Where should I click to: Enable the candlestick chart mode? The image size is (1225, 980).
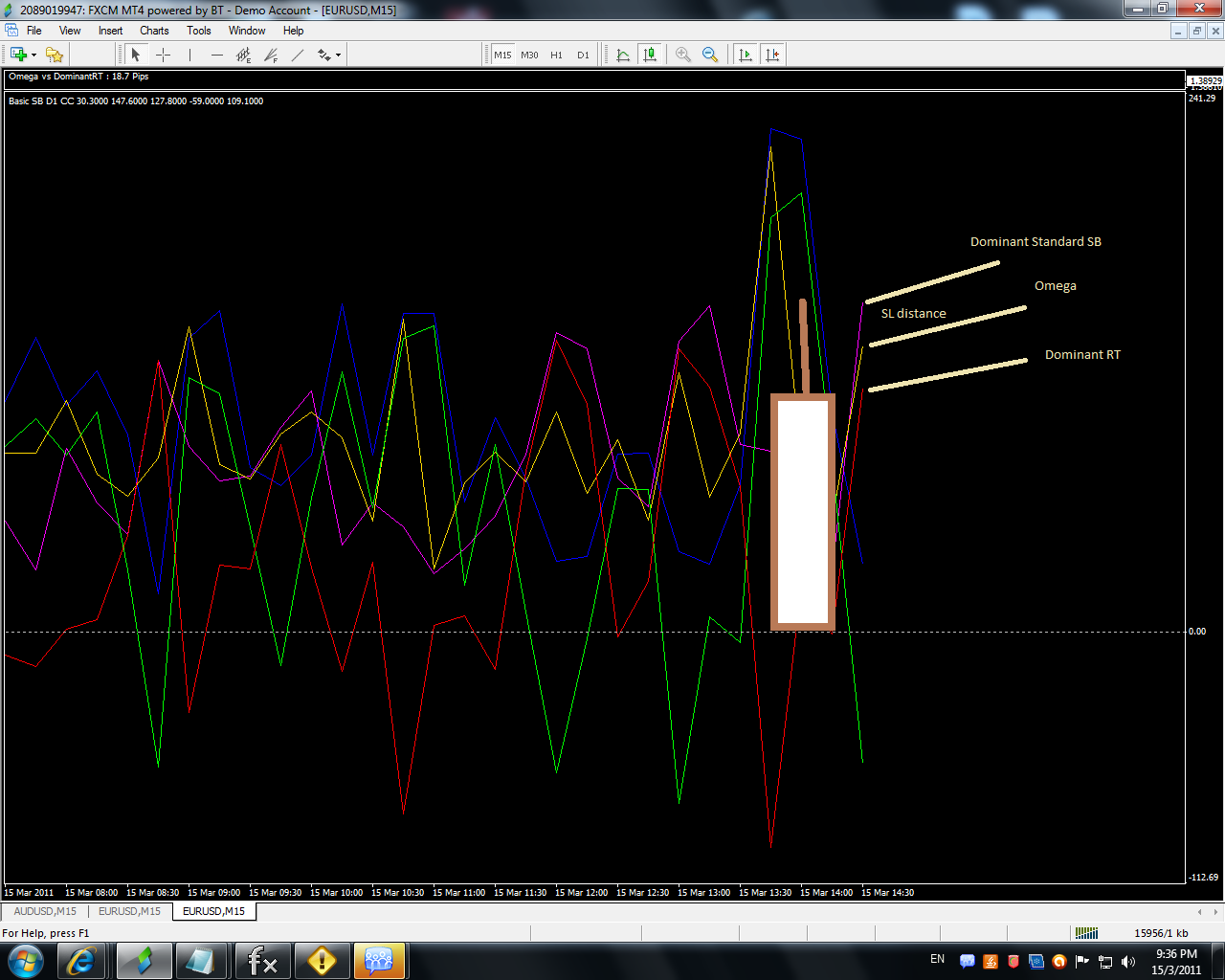[x=650, y=55]
